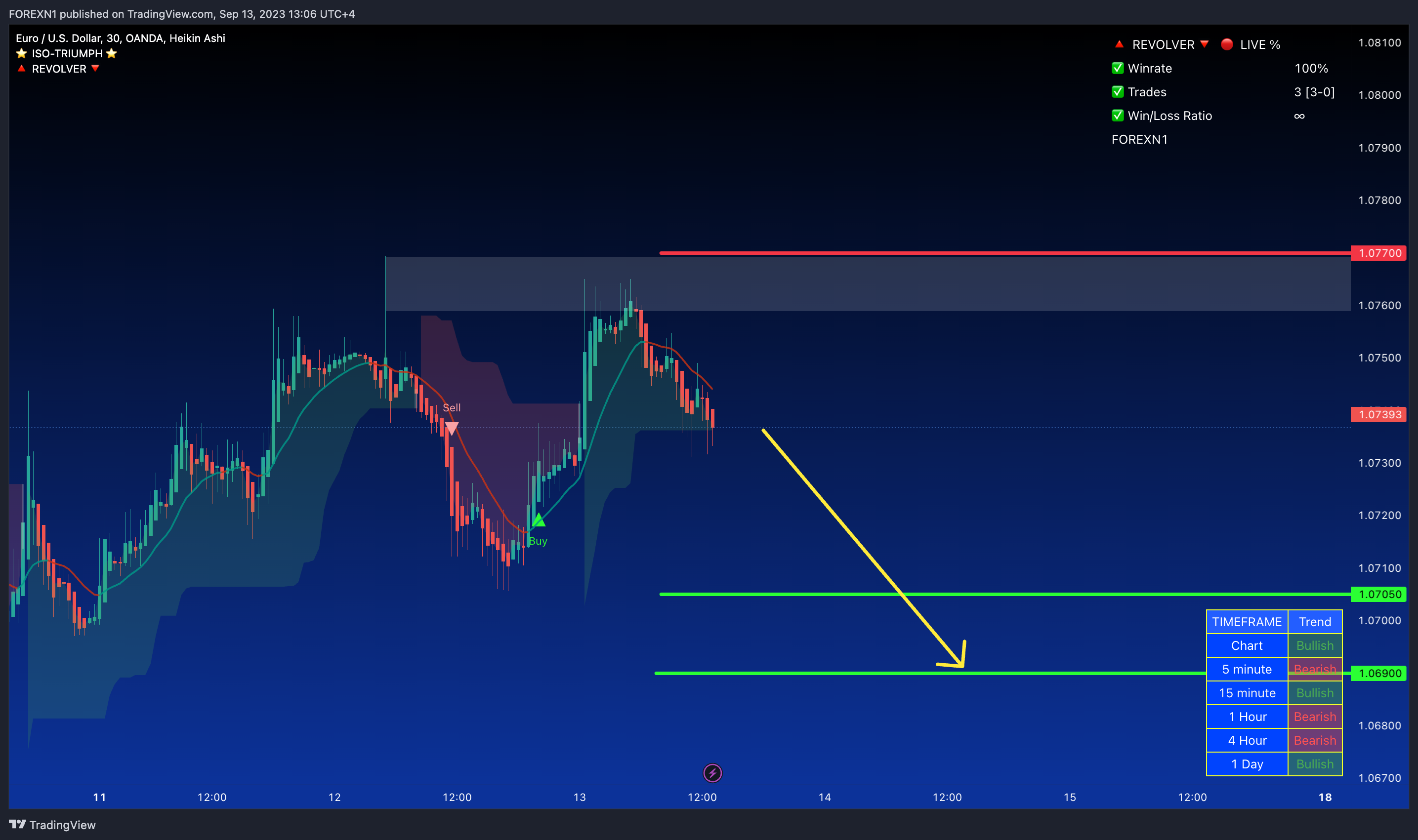Viewport: 1418px width, 840px height.
Task: Click the Win/Loss Ratio green checkmark
Action: click(1117, 116)
